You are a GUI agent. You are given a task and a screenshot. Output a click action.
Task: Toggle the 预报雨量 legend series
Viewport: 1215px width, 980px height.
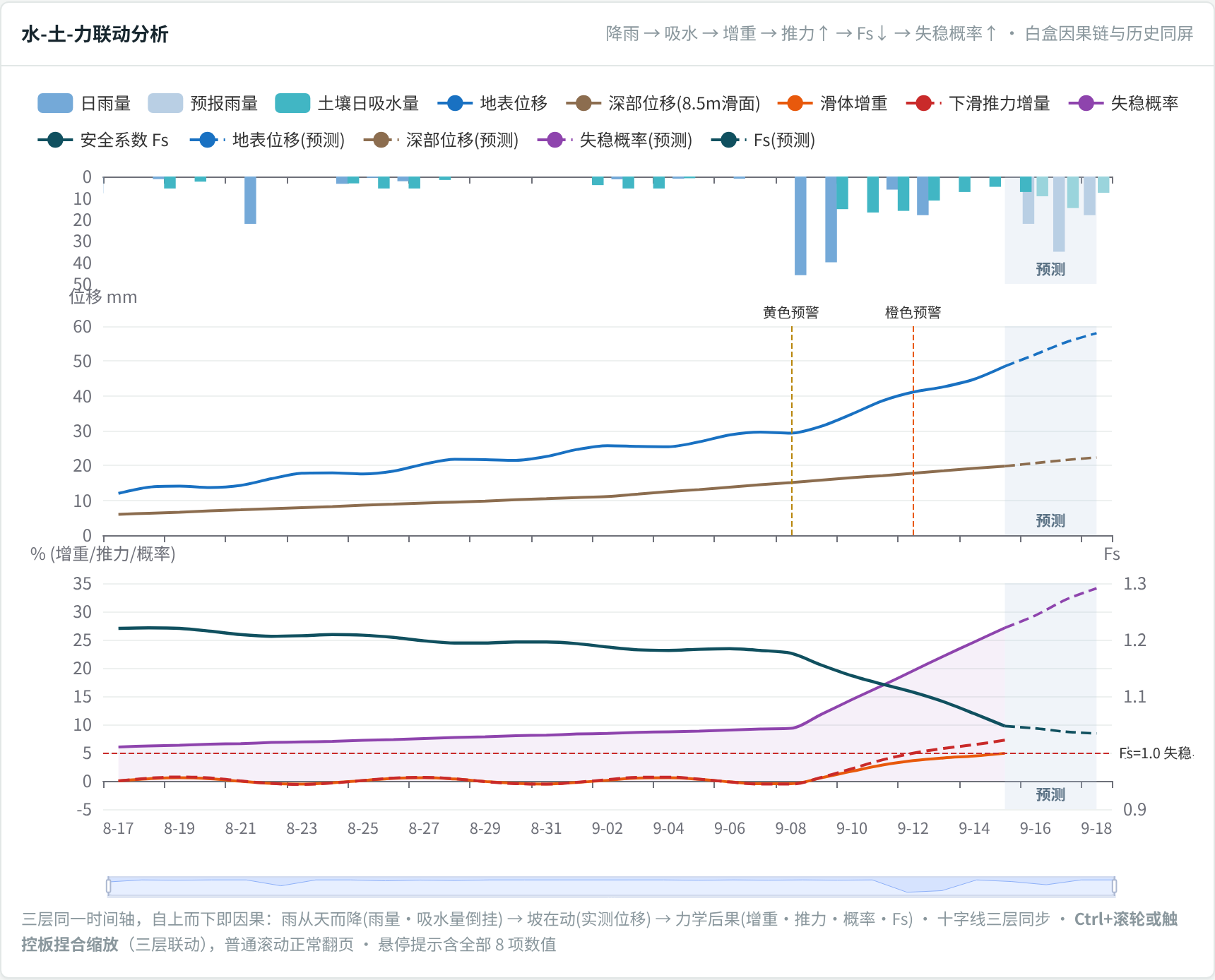[203, 103]
